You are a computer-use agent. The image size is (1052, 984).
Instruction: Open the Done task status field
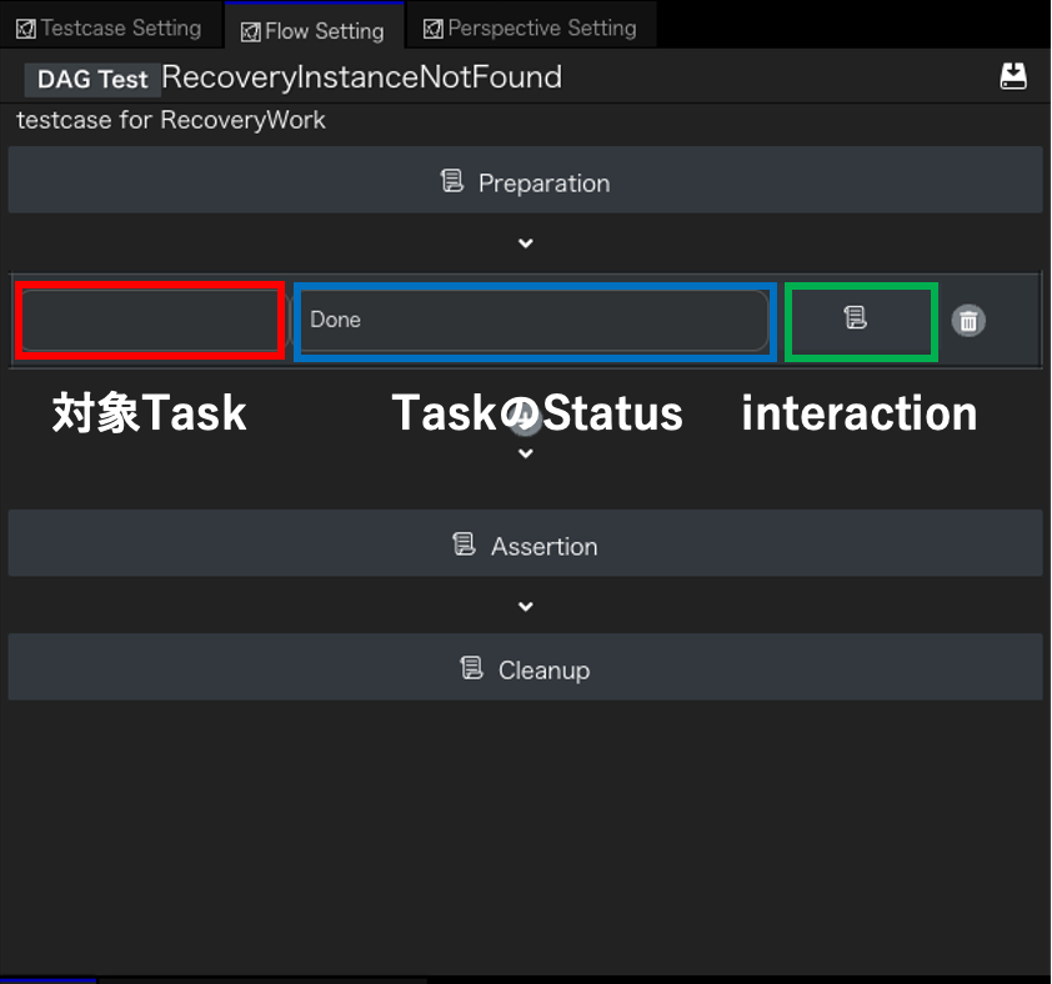click(534, 320)
